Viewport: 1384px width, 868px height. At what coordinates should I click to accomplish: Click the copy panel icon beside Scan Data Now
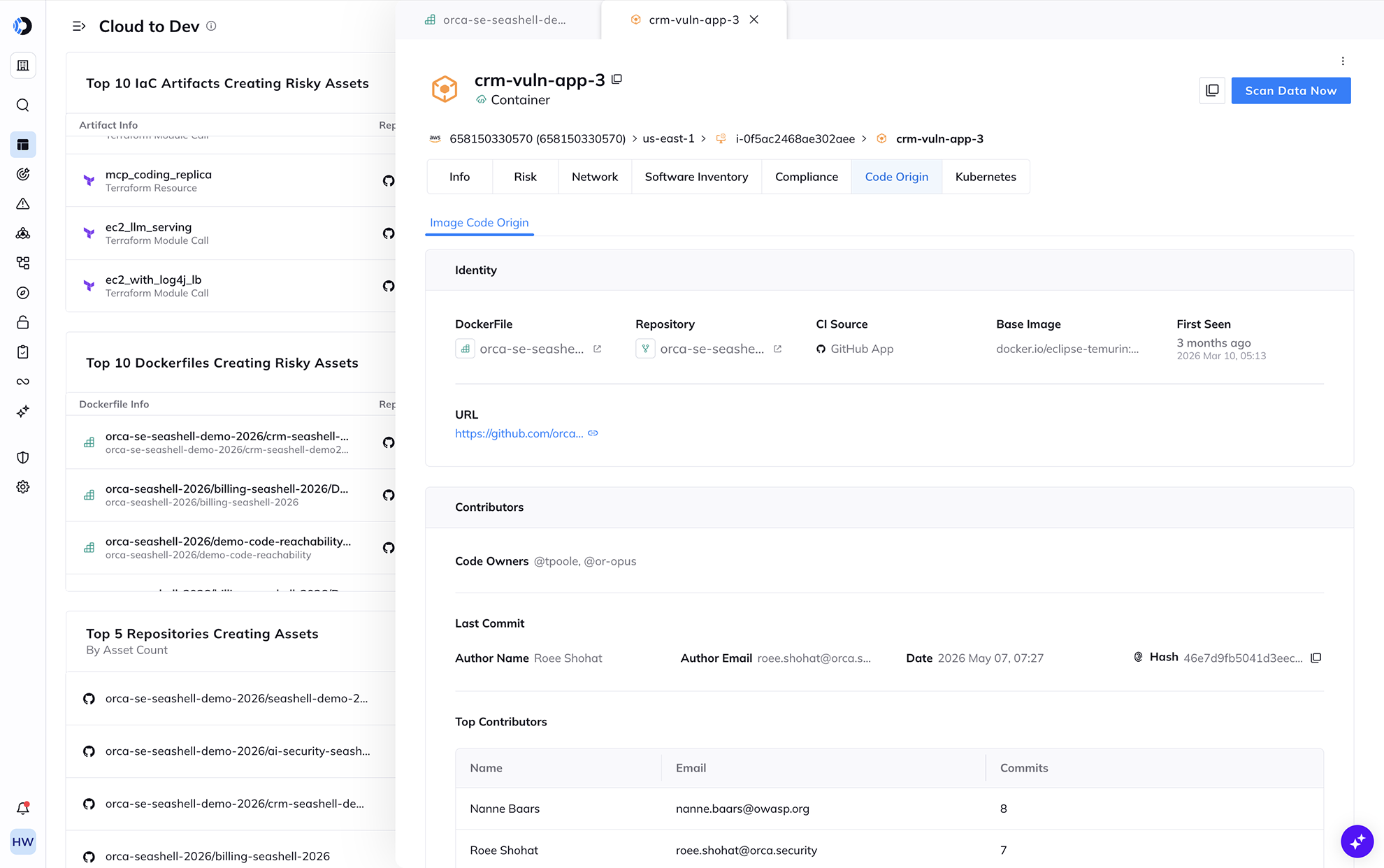tap(1212, 91)
